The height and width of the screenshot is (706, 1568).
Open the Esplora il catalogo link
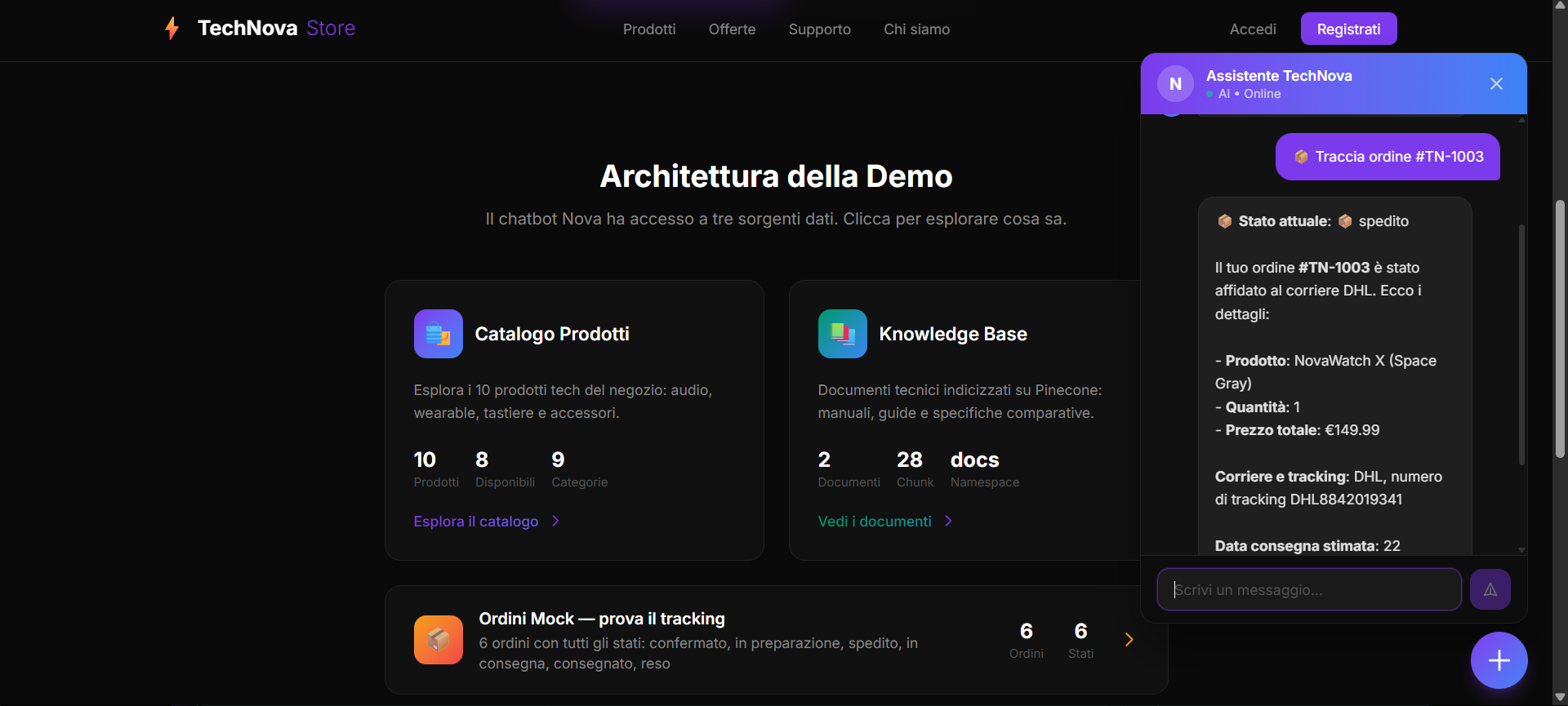pyautogui.click(x=475, y=522)
